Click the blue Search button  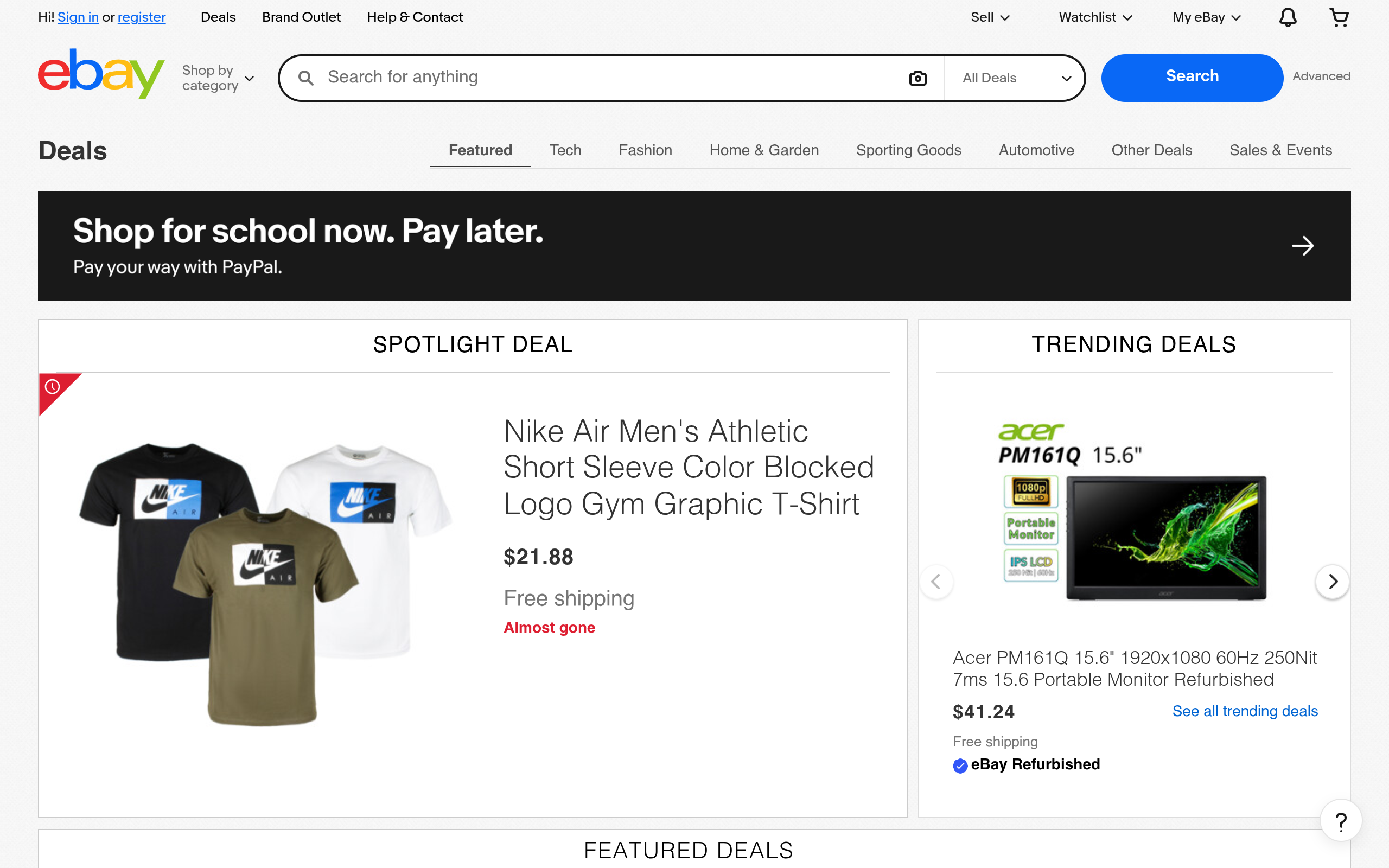pyautogui.click(x=1192, y=78)
